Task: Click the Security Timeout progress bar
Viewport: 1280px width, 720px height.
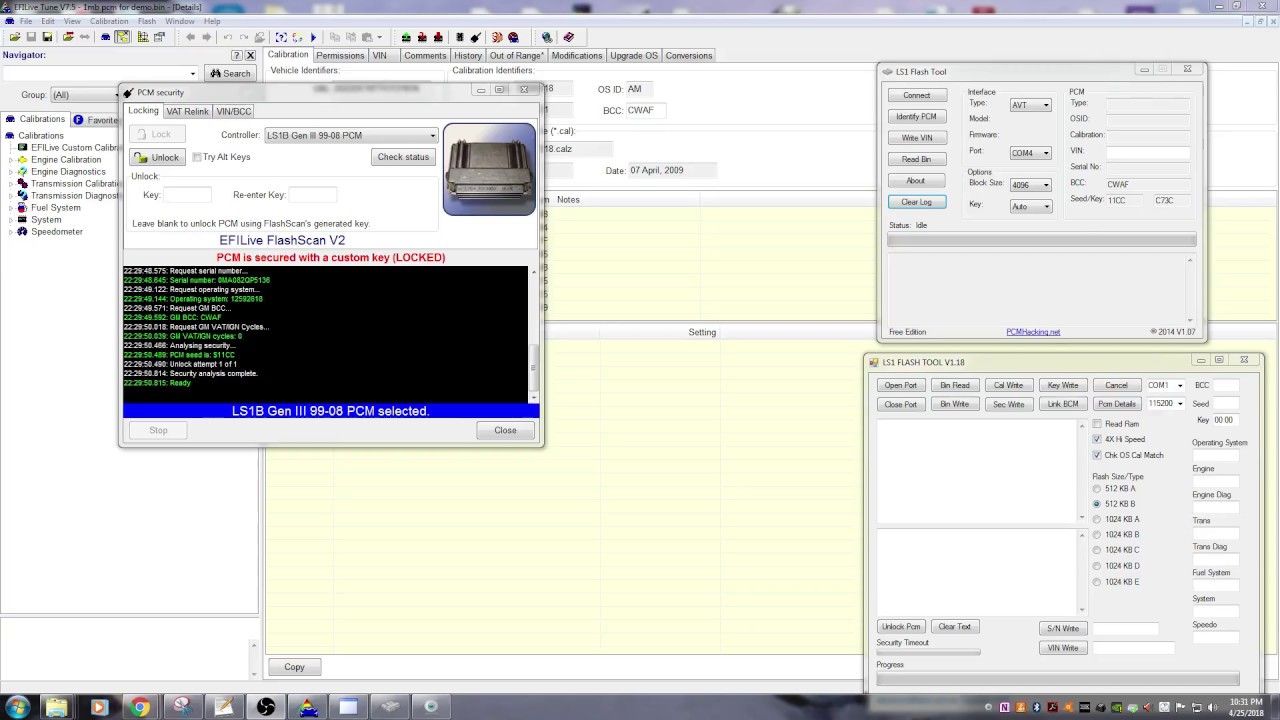Action: tap(928, 652)
